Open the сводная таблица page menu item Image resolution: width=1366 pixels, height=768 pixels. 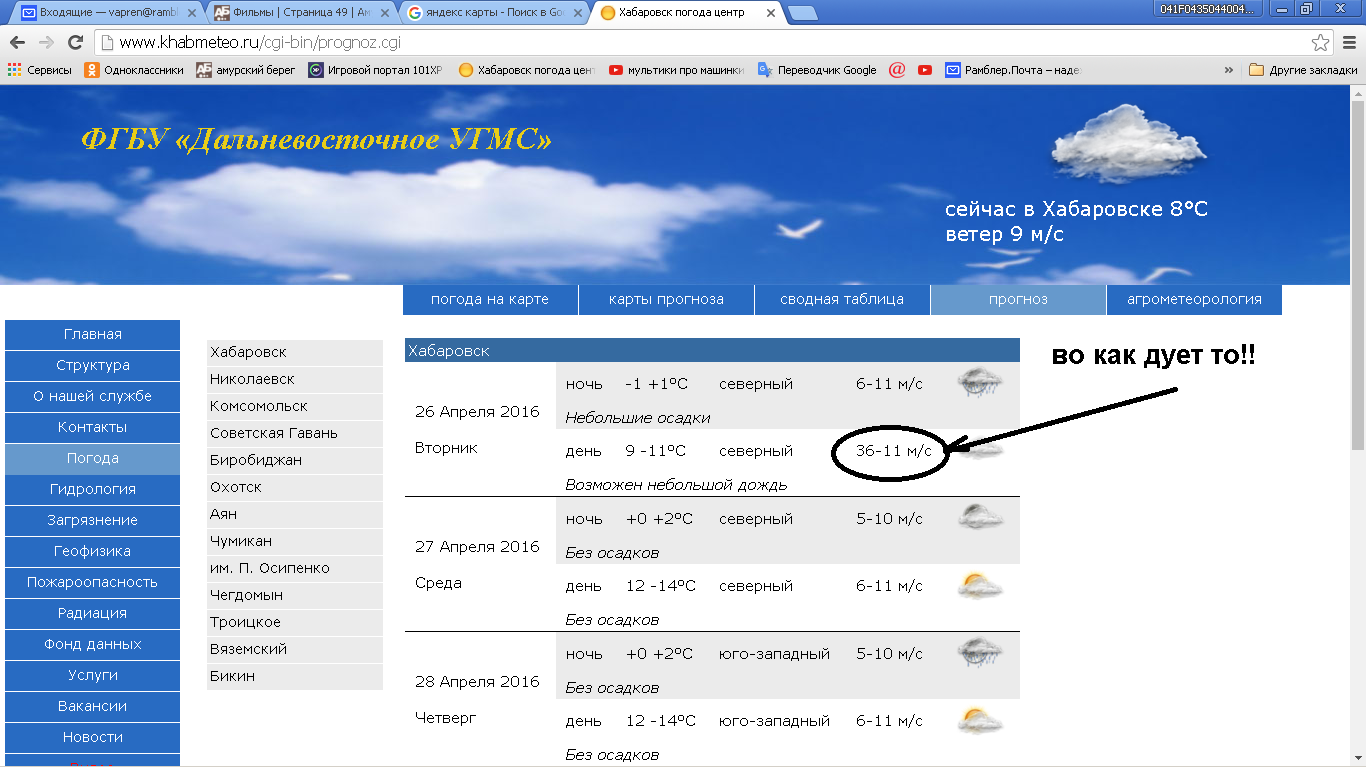tap(842, 299)
